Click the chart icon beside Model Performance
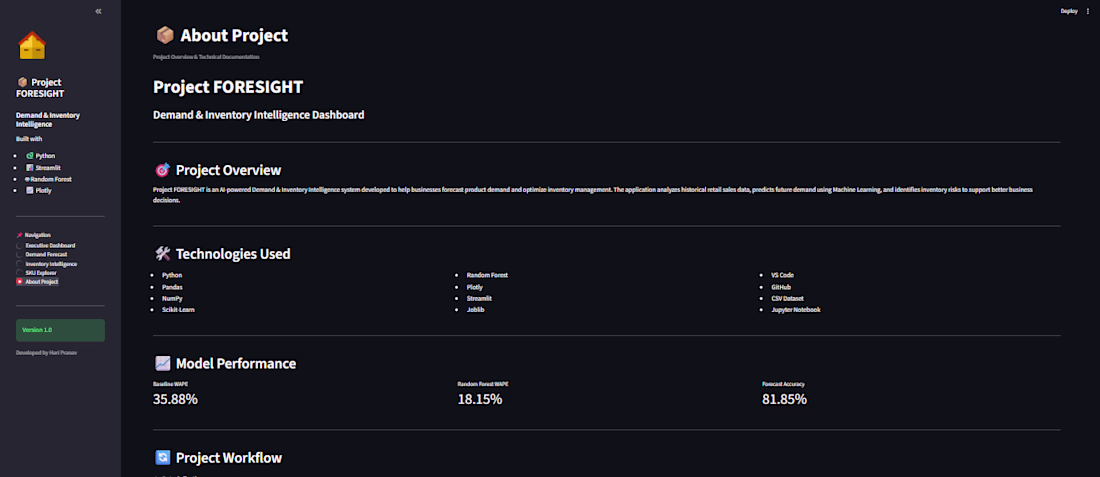This screenshot has width=1100, height=477. tap(162, 363)
